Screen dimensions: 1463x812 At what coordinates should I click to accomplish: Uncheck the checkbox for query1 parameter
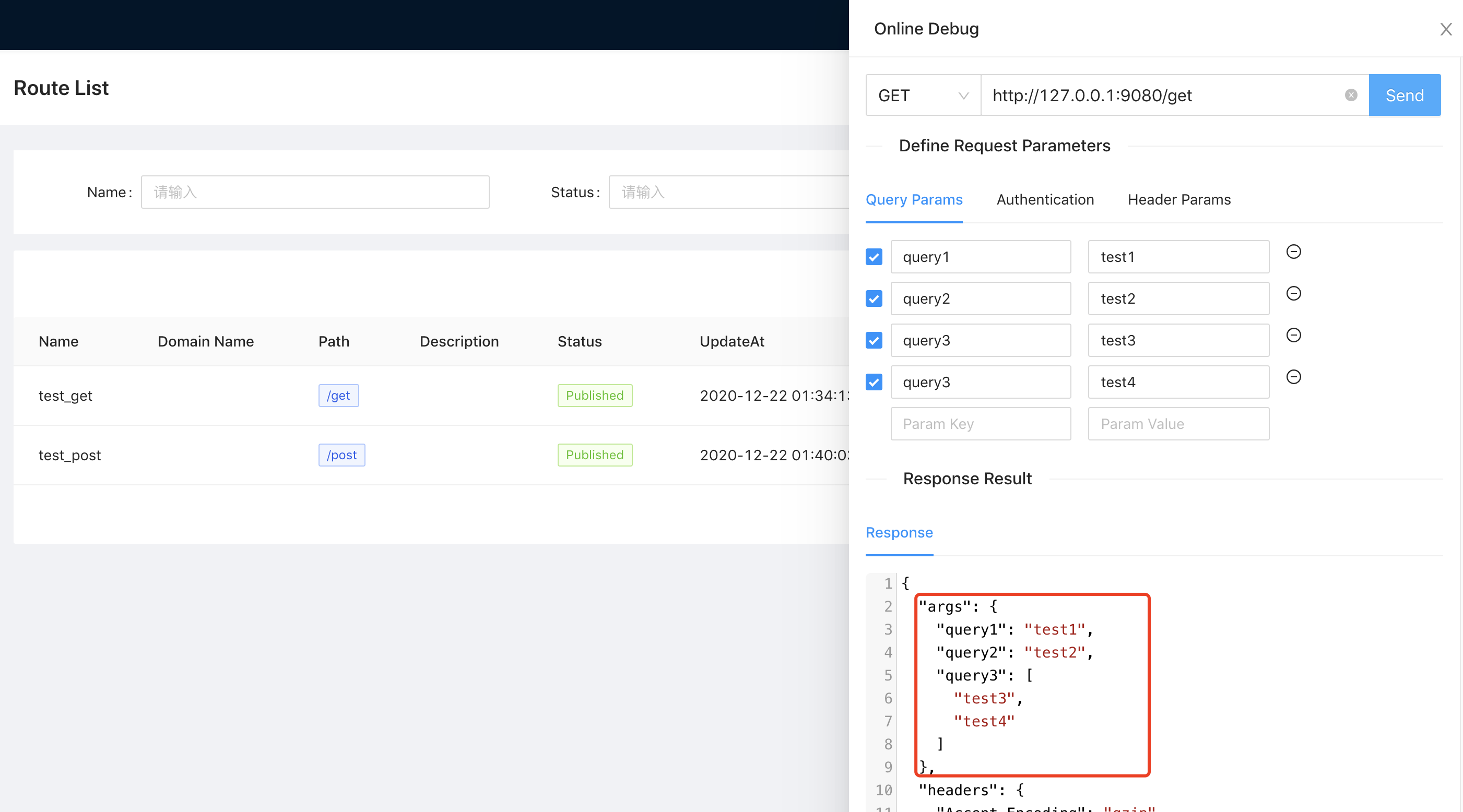pos(874,257)
